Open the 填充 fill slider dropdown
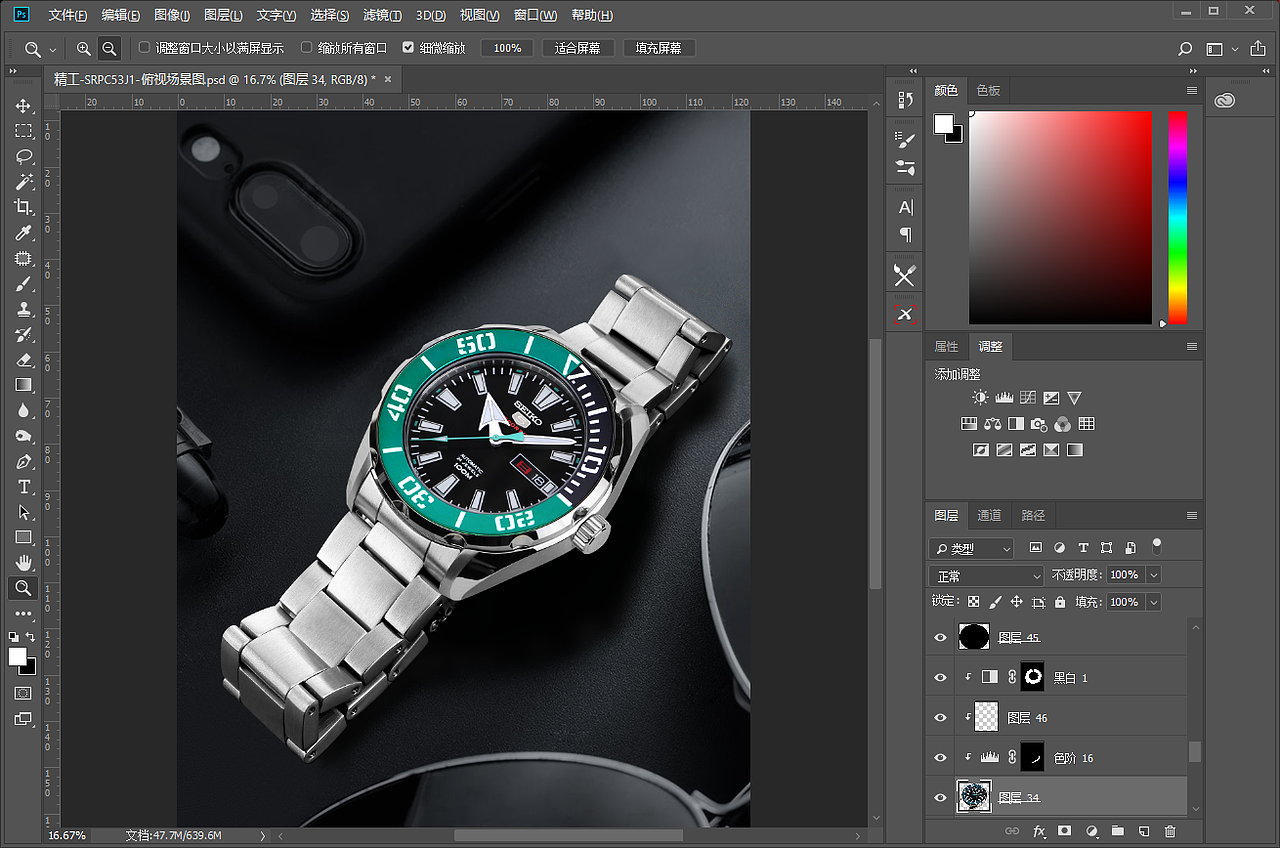The height and width of the screenshot is (848, 1280). [1154, 602]
